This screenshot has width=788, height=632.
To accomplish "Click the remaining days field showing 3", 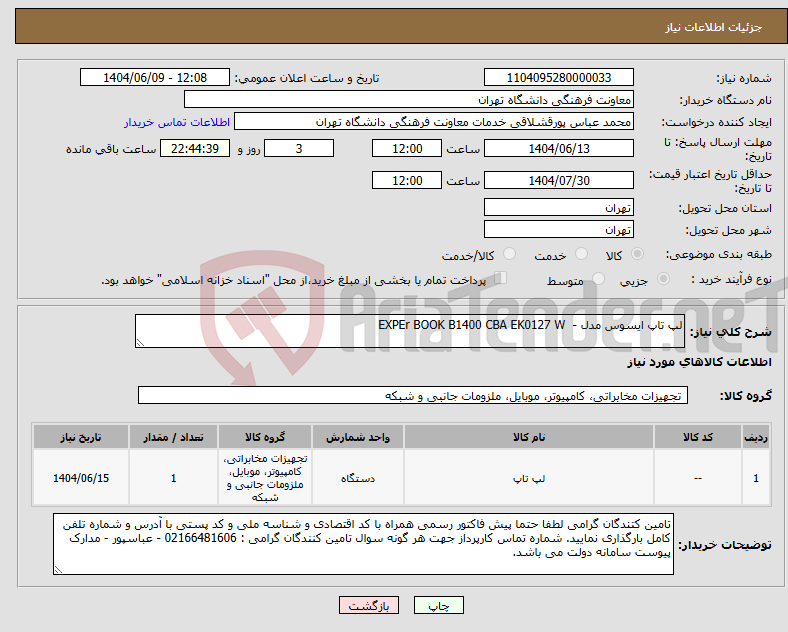I will pos(299,148).
